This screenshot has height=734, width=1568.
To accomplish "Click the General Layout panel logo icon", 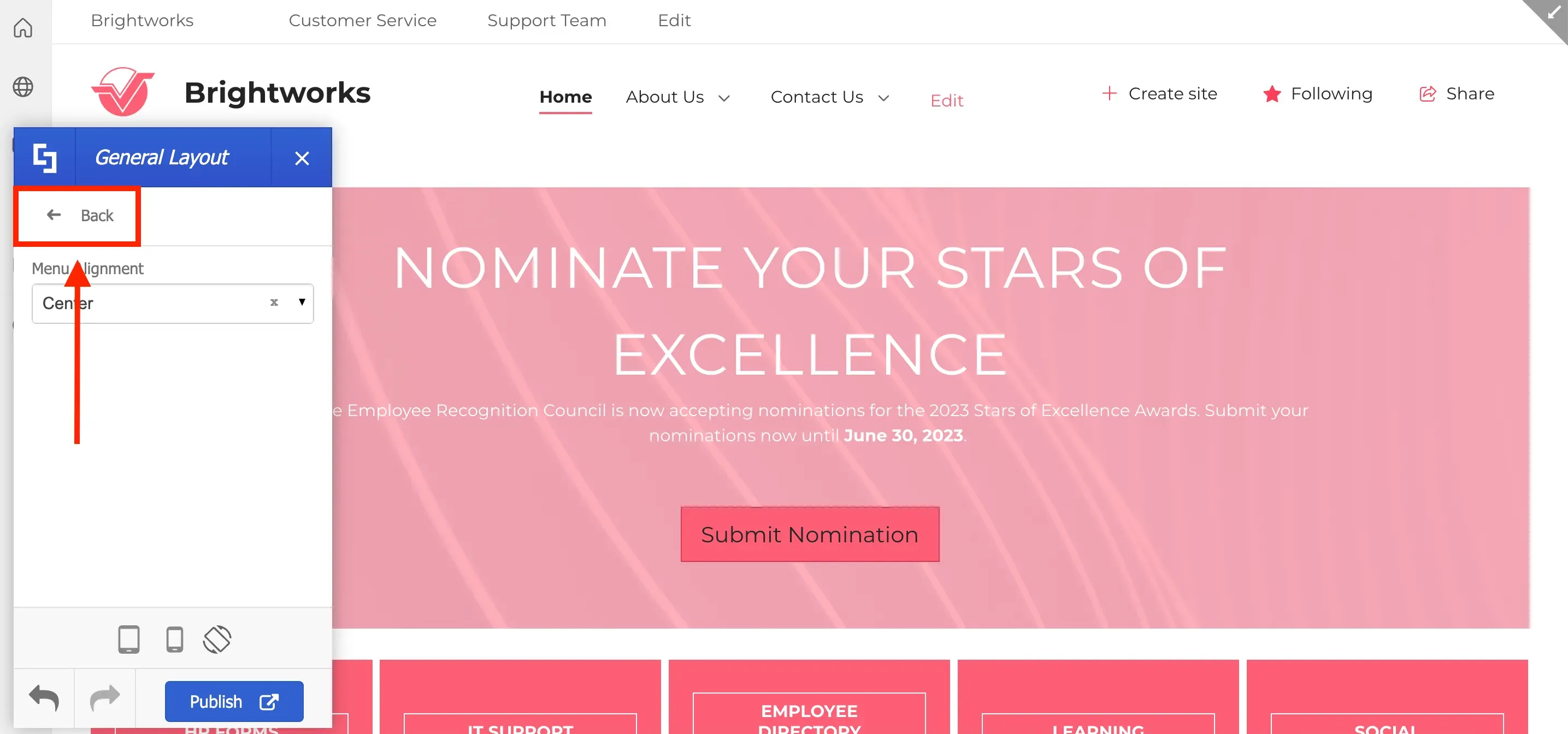I will [44, 158].
